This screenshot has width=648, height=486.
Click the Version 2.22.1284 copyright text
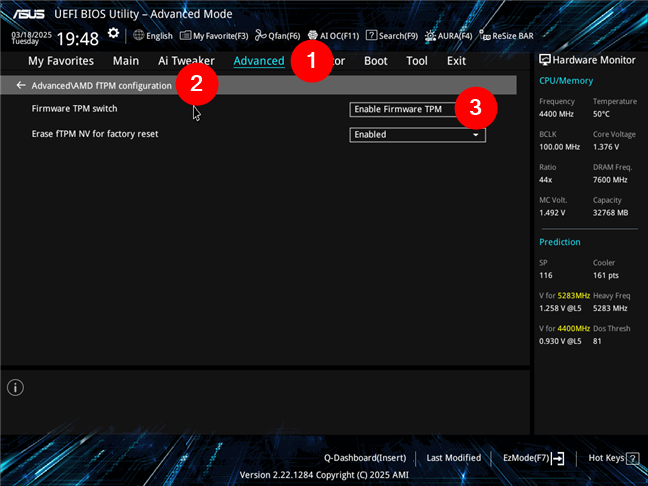(324, 475)
